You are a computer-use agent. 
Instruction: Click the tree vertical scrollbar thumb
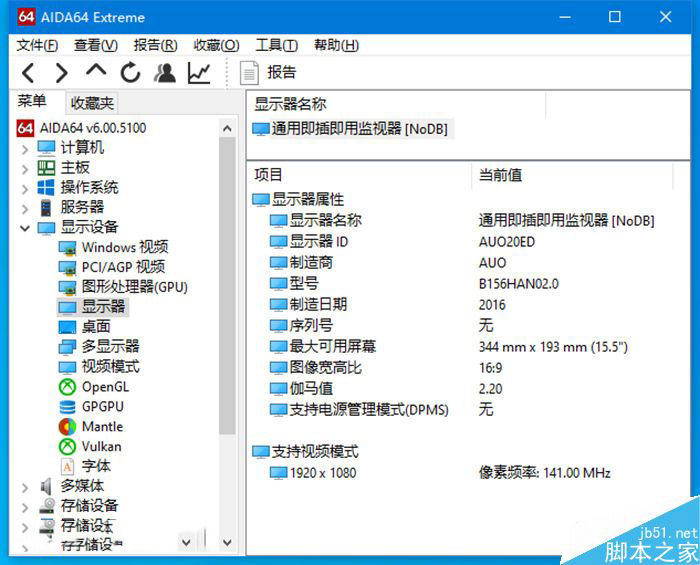[x=227, y=286]
